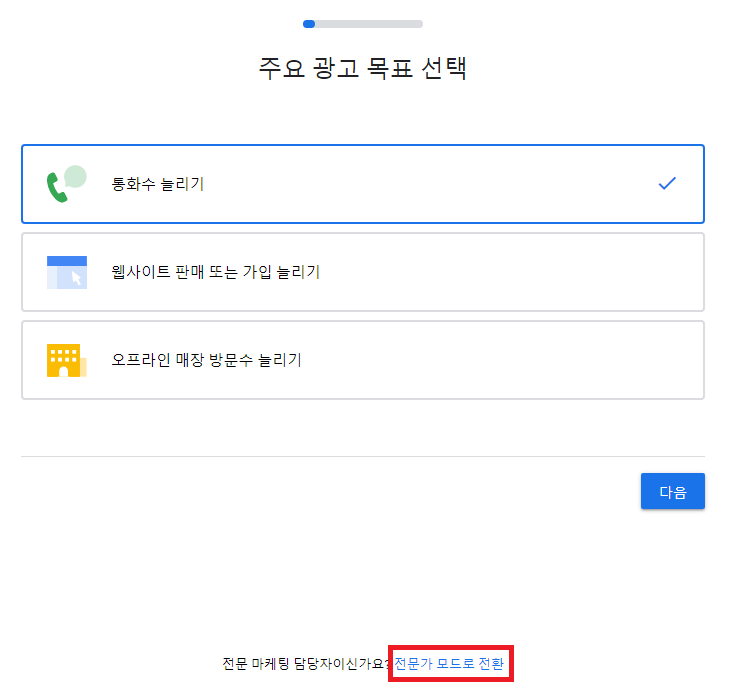Click the blue checkmark on 통화수 늘리기
The image size is (732, 696).
[x=667, y=183]
